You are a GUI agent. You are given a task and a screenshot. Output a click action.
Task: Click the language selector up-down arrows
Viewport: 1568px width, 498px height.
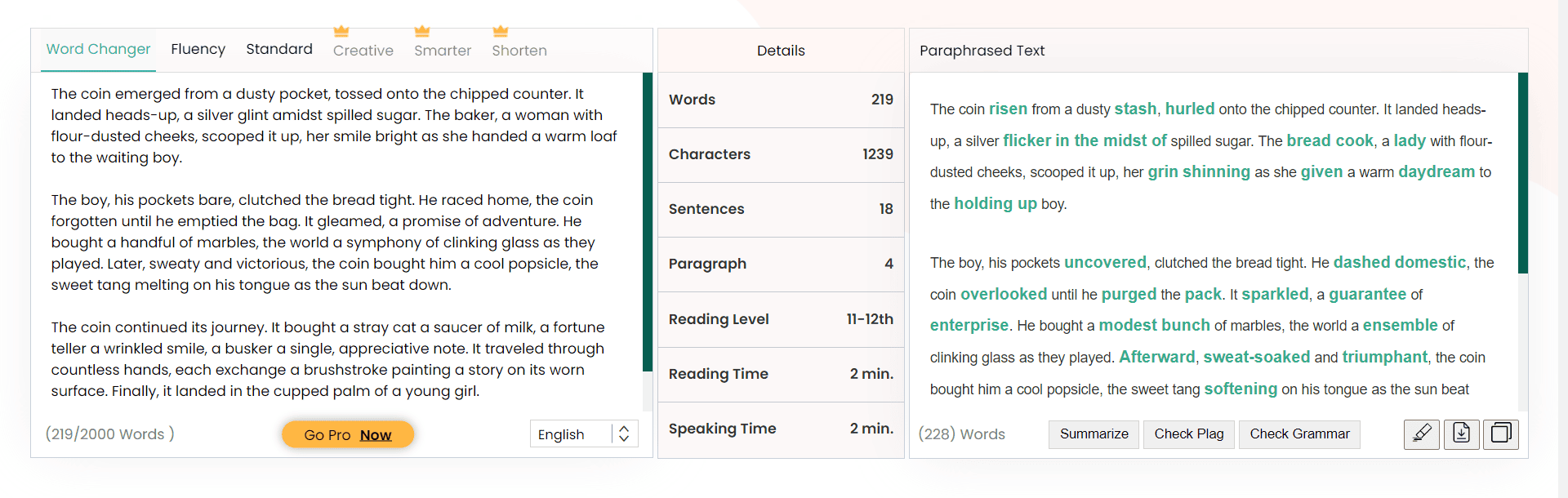coord(624,434)
